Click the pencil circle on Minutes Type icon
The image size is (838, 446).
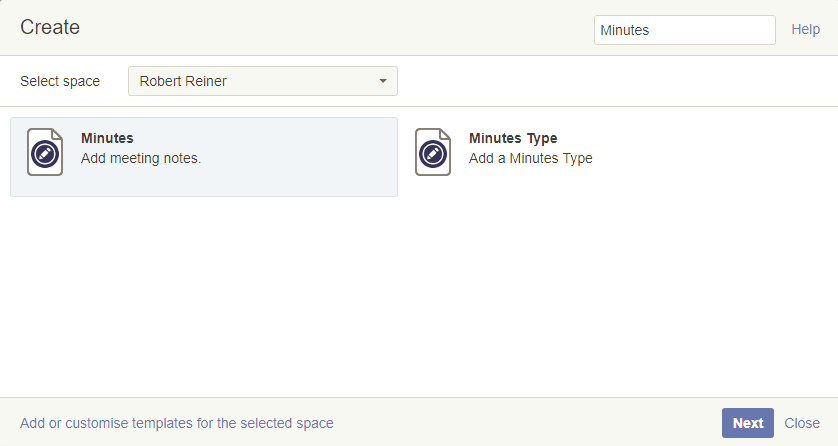pyautogui.click(x=432, y=154)
